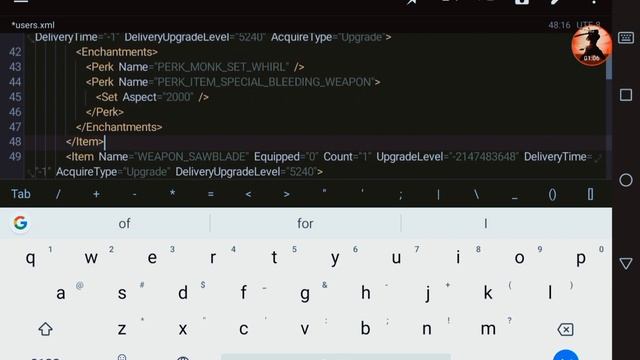Open the users.xml file tab

33,25
